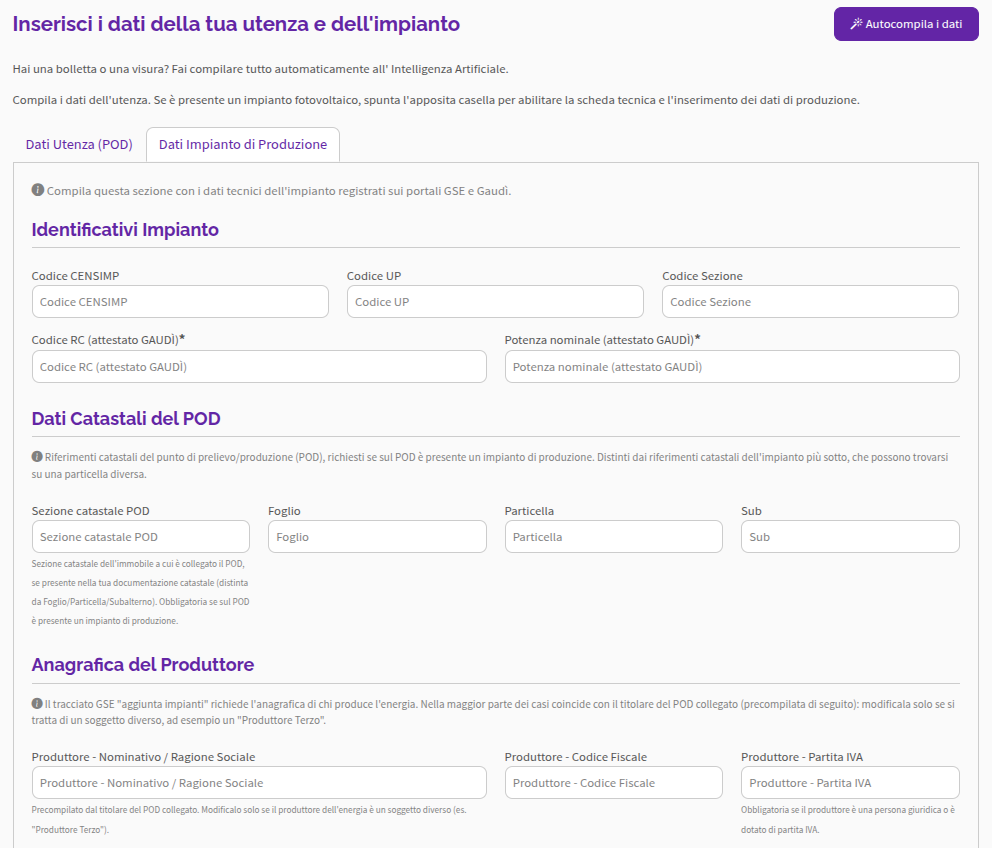Click the Potenza nominale (attestato GAUDÌ) input

tap(732, 367)
